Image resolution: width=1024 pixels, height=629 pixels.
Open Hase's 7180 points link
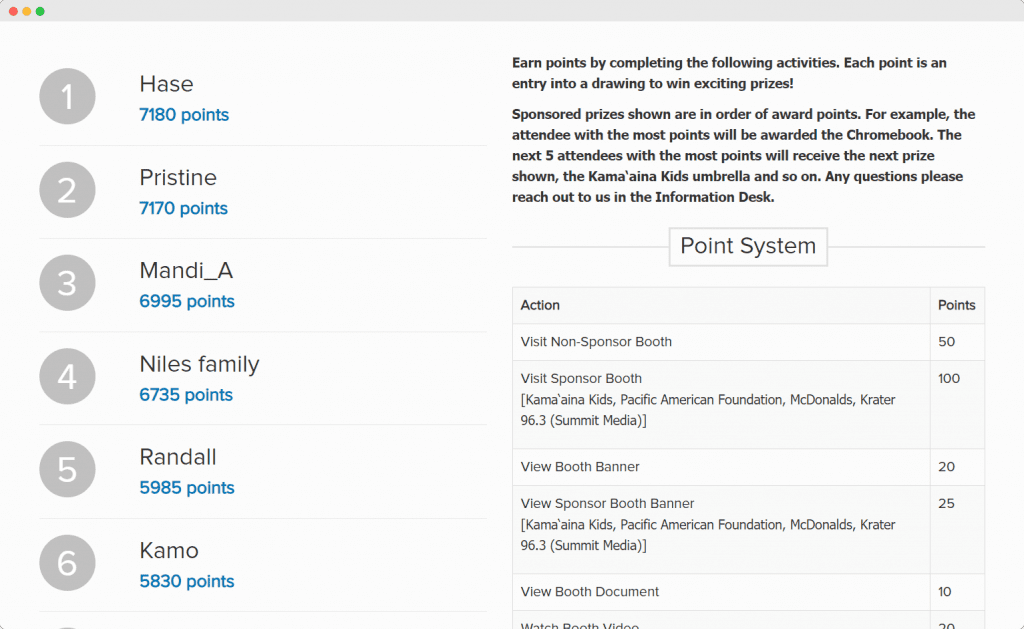click(x=184, y=115)
